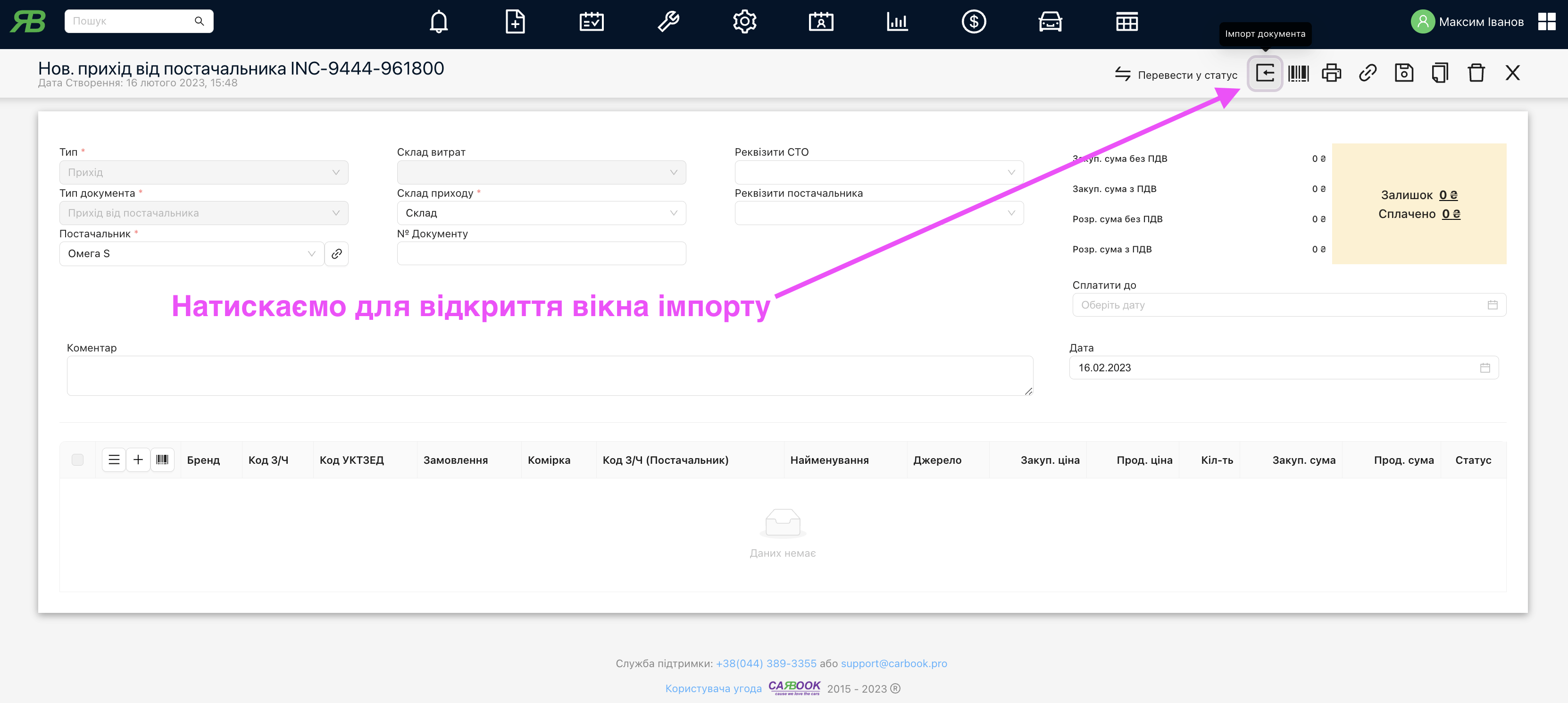Click the wrench icon in top navigation
The image size is (1568, 703).
(668, 22)
